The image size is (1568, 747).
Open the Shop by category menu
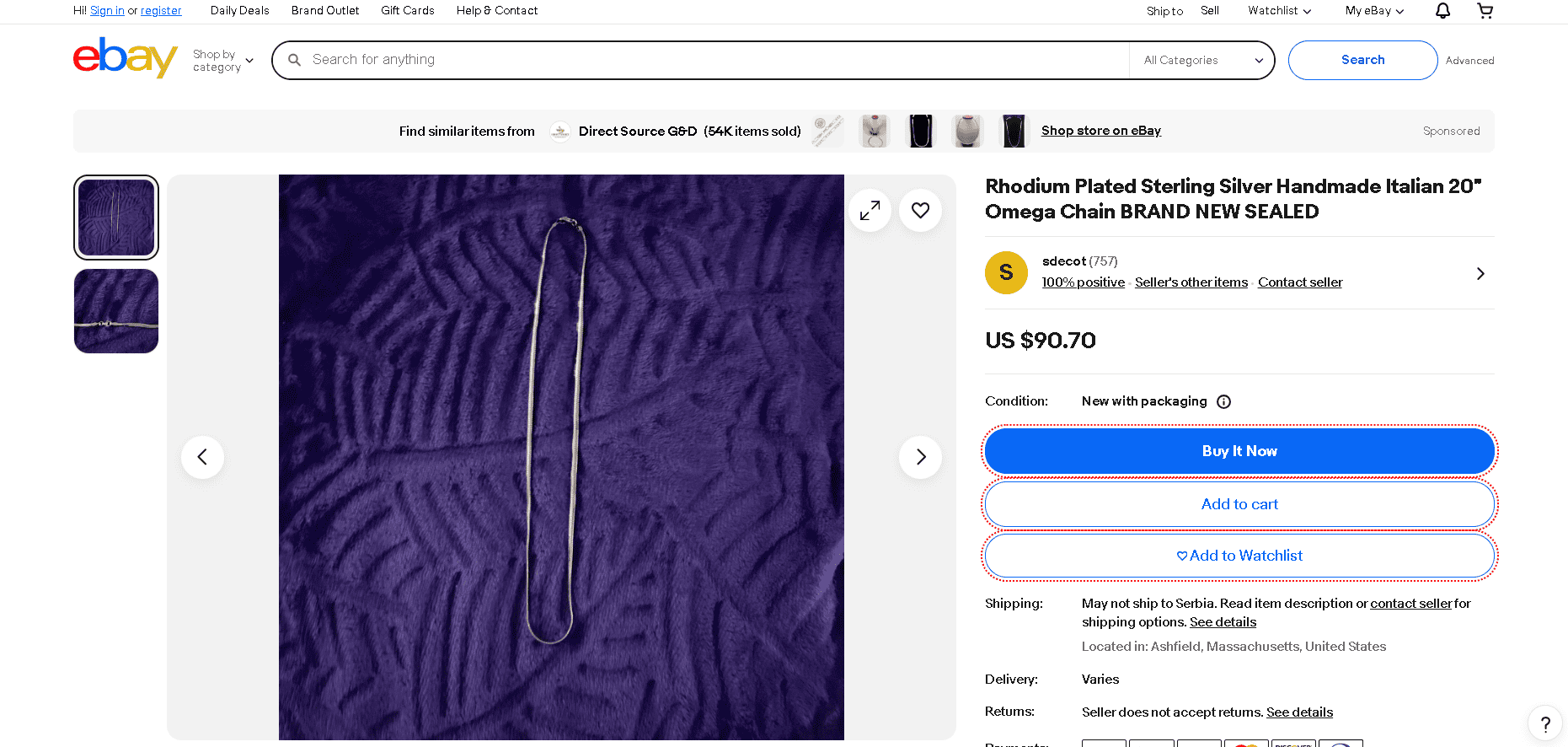(x=222, y=60)
